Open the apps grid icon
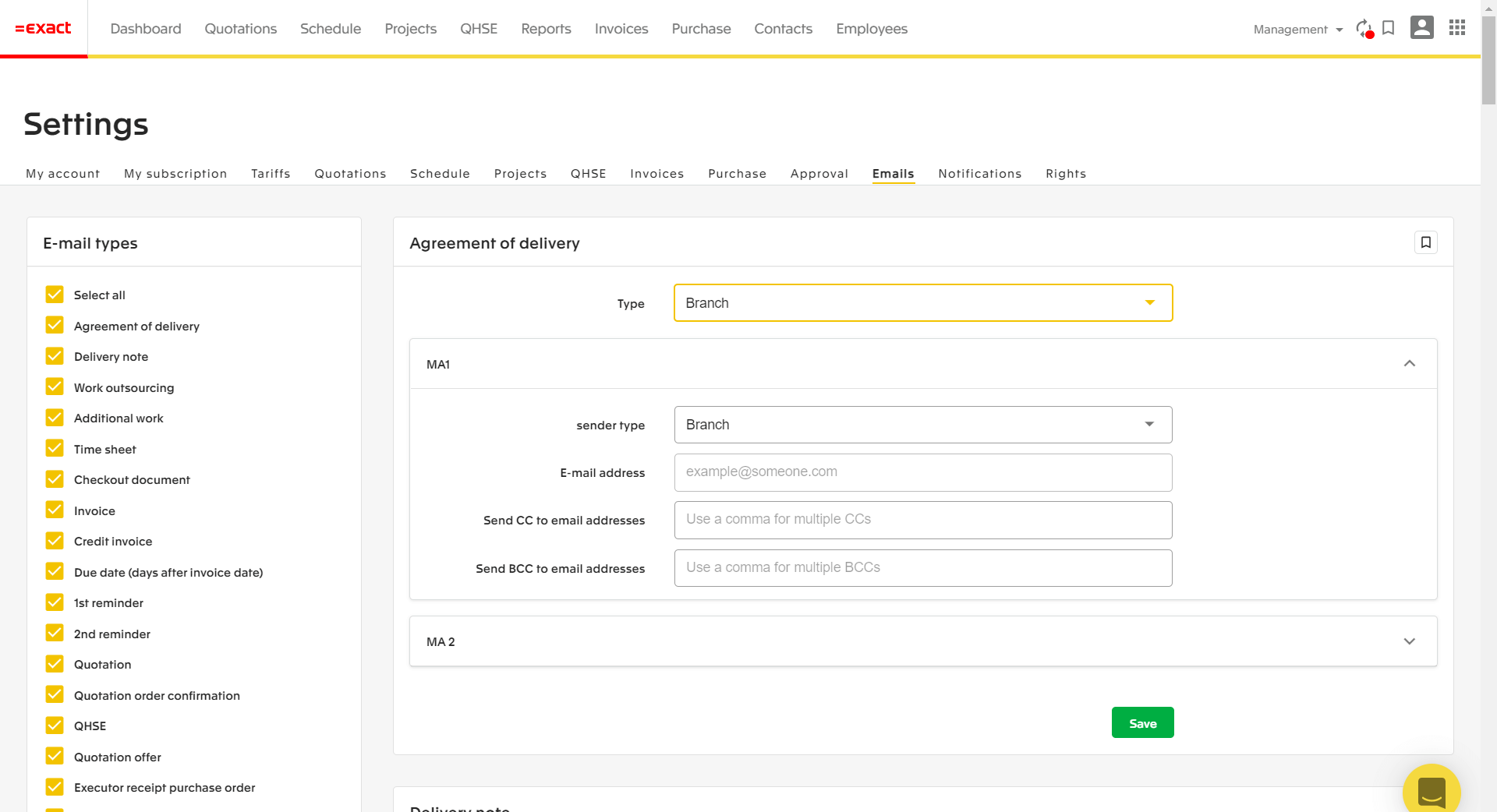The height and width of the screenshot is (812, 1497). [1457, 28]
